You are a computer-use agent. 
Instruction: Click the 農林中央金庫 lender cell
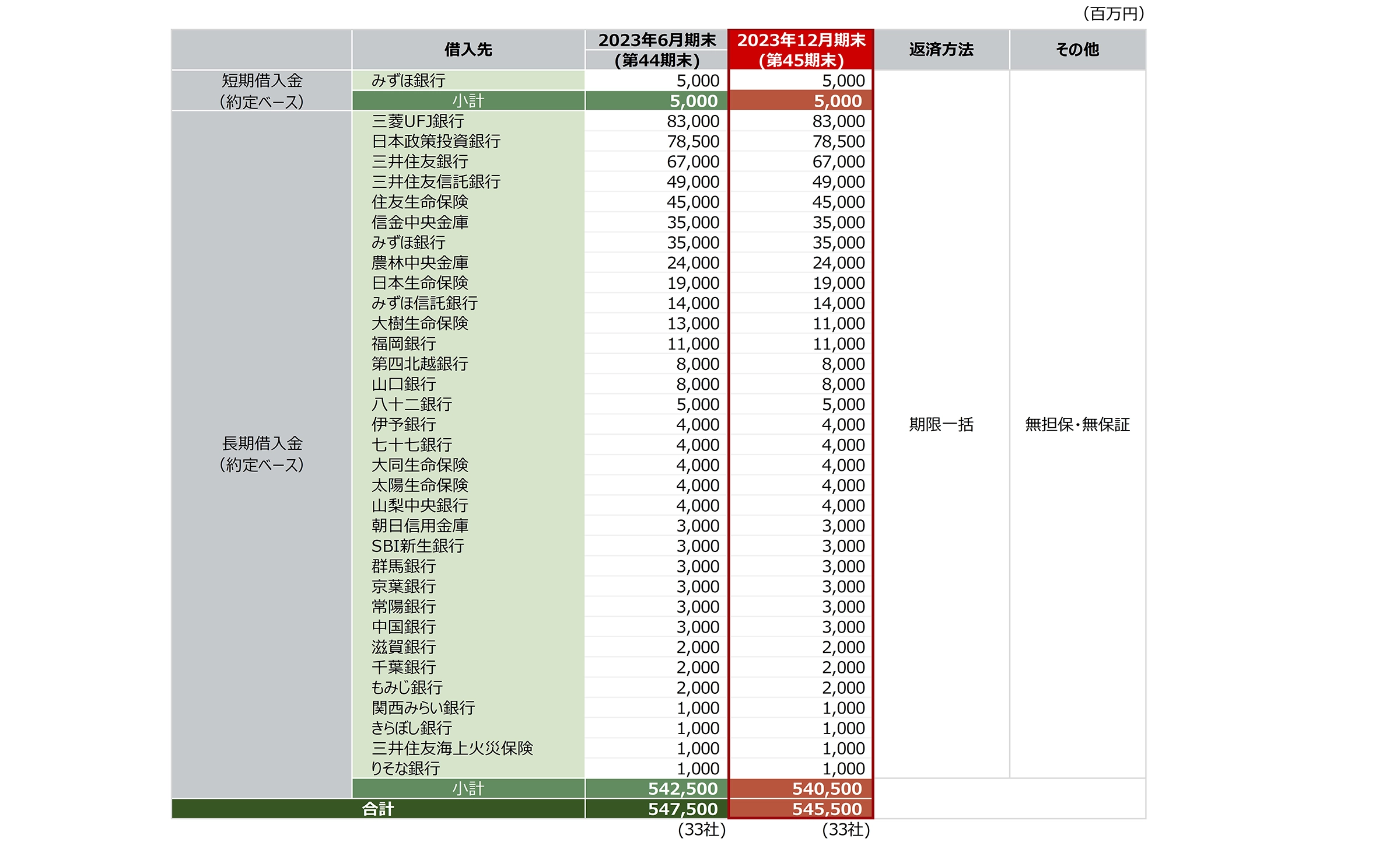pyautogui.click(x=468, y=263)
